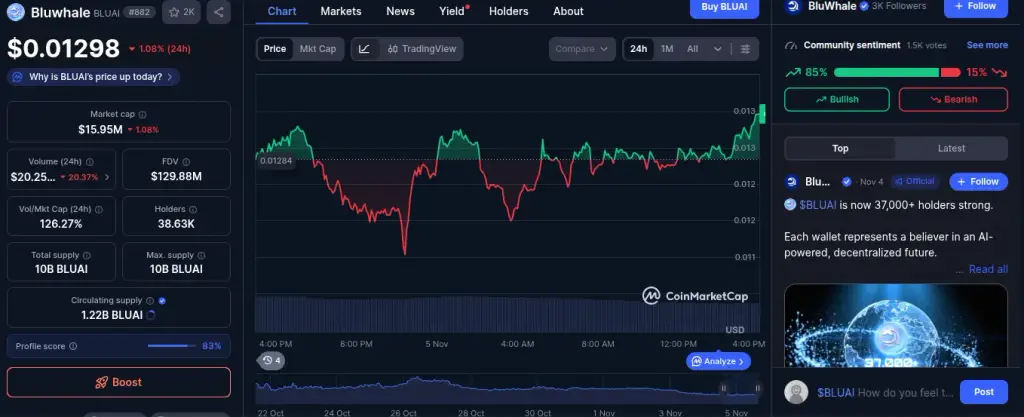Viewport: 1024px width, 417px height.
Task: Open Vol/Mkt Cap (24h) info icon
Action: (x=99, y=209)
